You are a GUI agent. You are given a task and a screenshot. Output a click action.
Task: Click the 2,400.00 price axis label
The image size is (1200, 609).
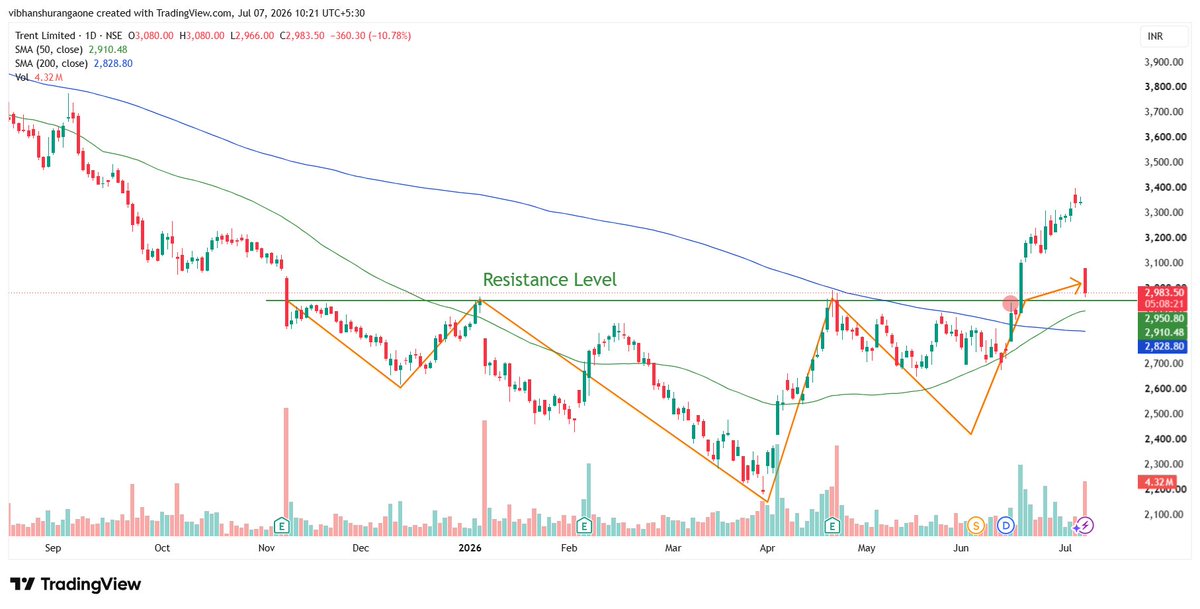pos(1166,439)
